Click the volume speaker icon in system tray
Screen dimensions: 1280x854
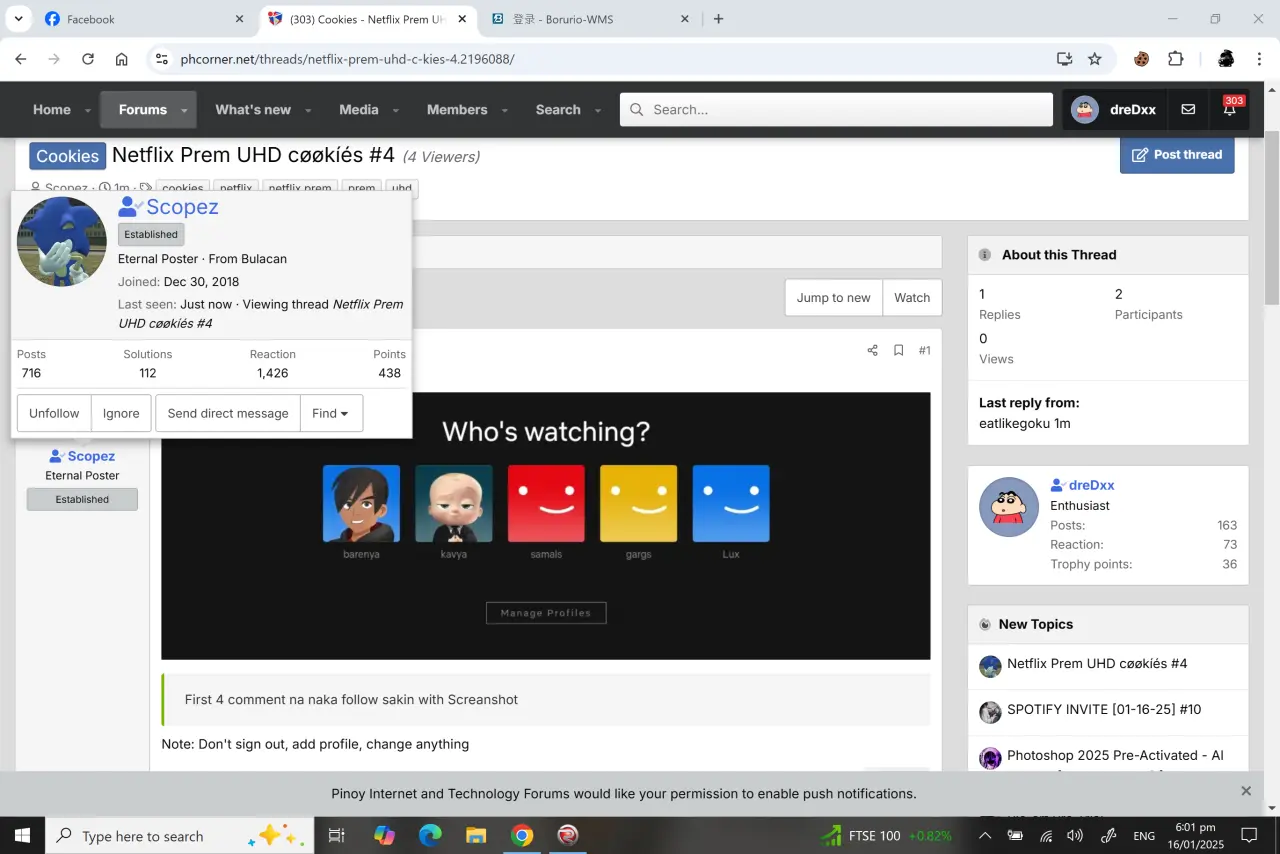(x=1076, y=836)
